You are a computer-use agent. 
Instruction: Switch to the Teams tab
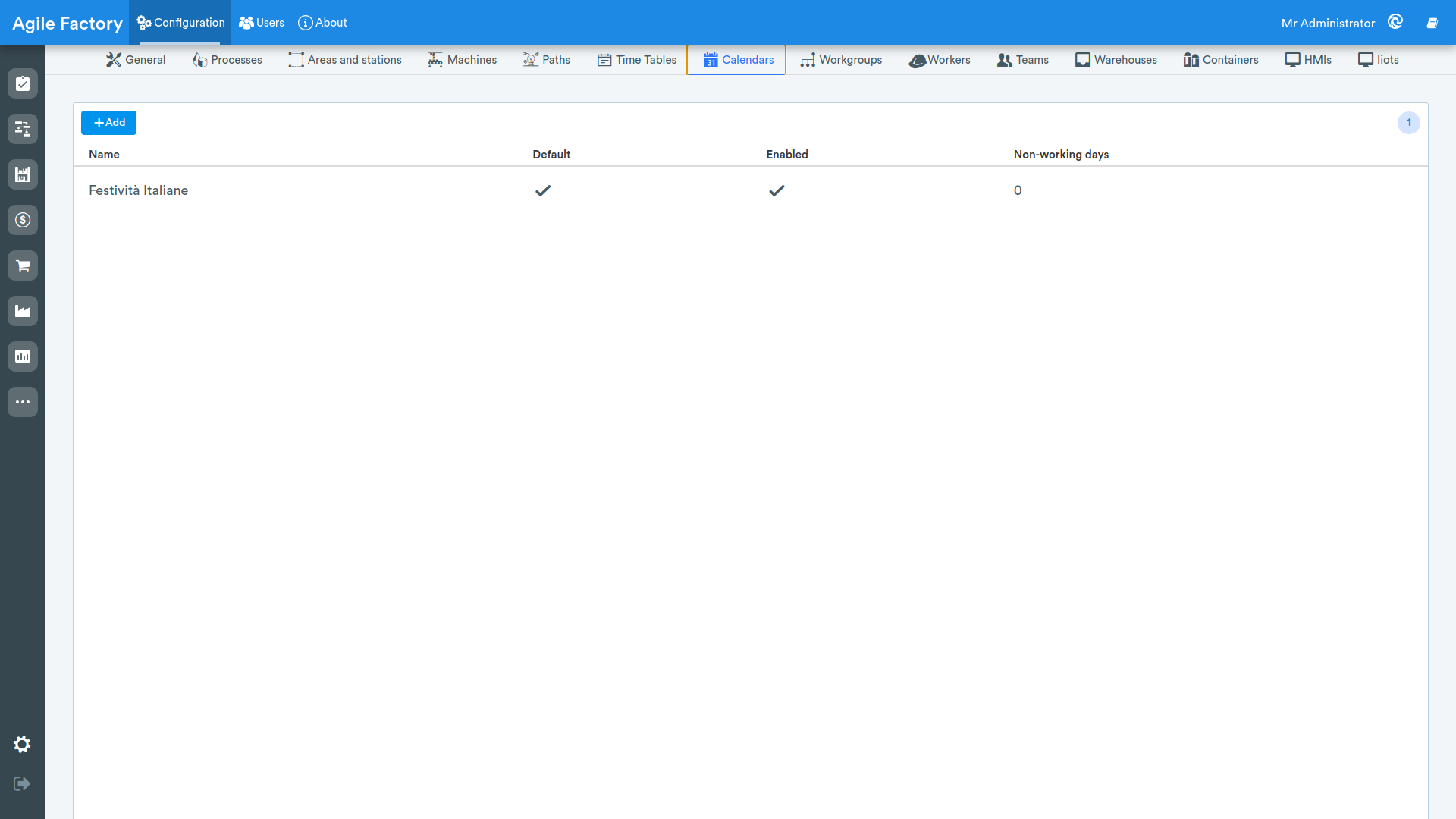pos(1023,60)
